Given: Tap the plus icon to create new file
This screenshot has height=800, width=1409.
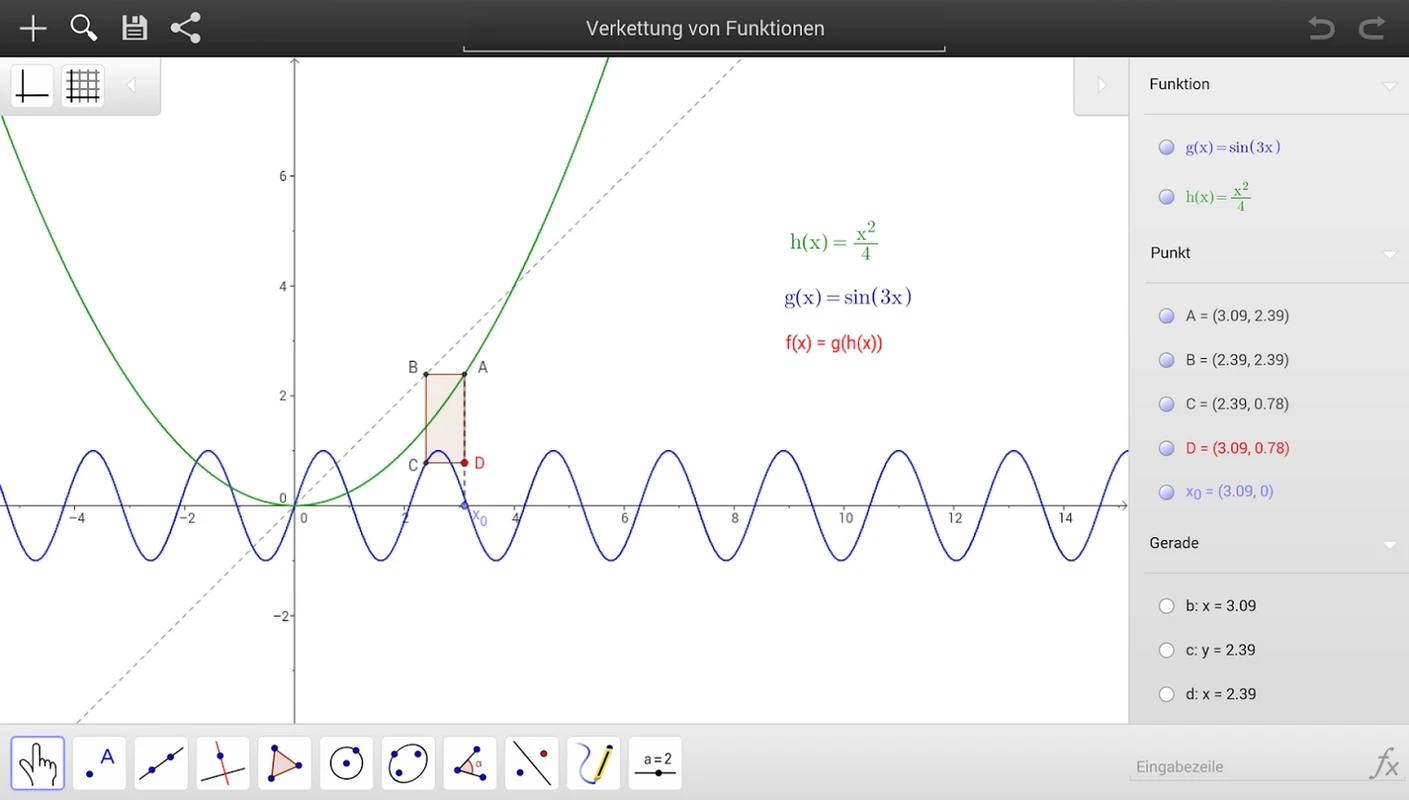Looking at the screenshot, I should pos(33,28).
